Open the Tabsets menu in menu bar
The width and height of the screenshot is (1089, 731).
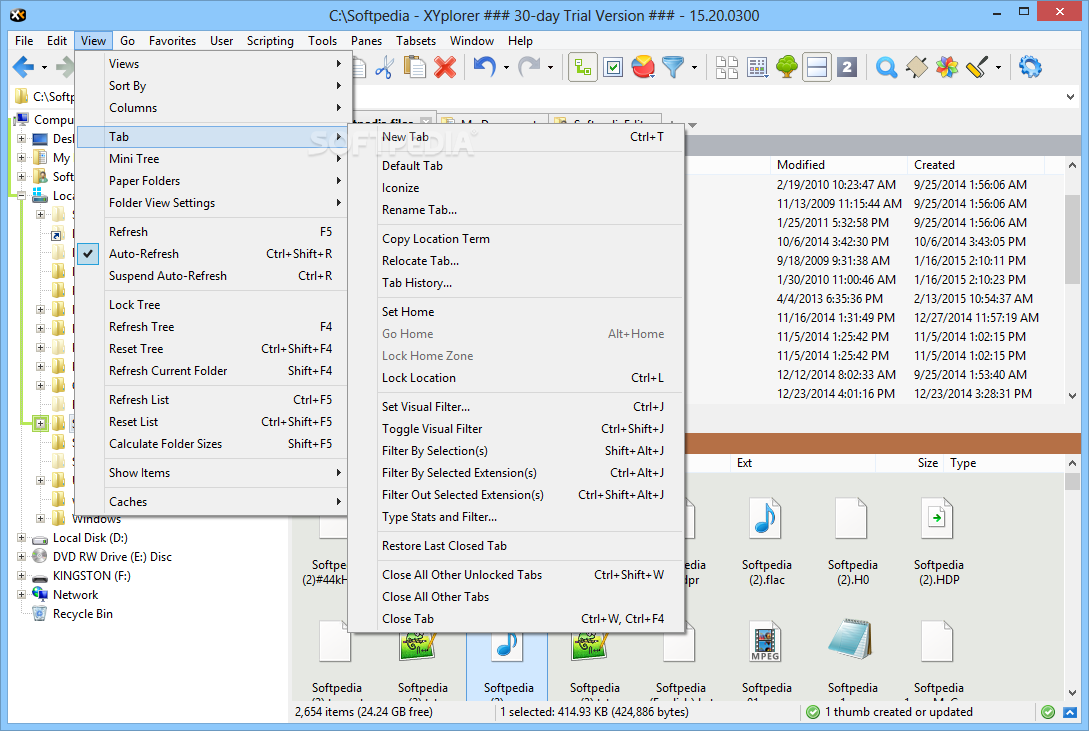click(x=416, y=41)
